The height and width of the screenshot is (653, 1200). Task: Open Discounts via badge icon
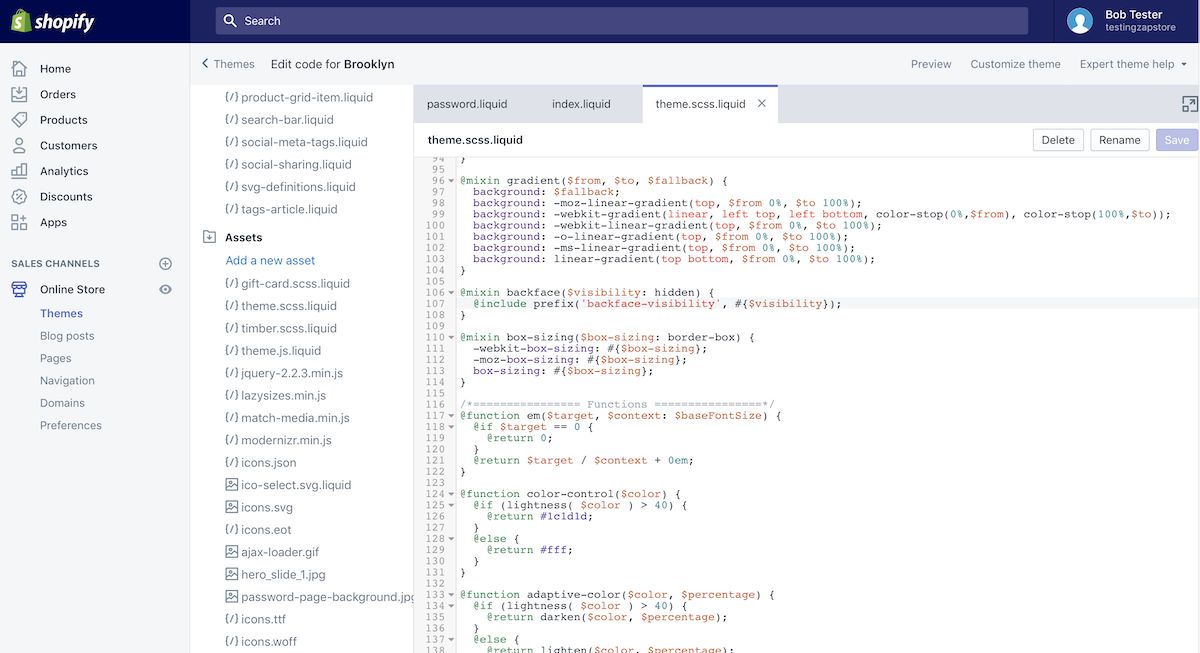(x=19, y=197)
